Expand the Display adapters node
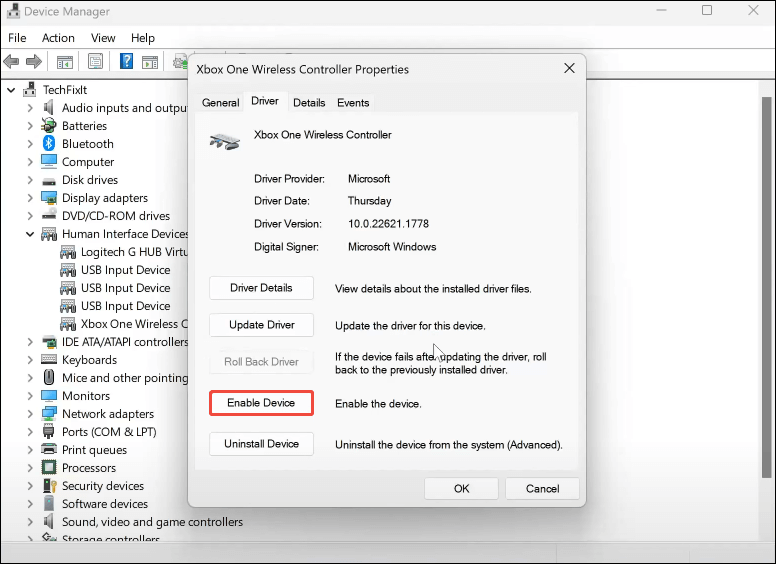This screenshot has height=564, width=776. [30, 198]
